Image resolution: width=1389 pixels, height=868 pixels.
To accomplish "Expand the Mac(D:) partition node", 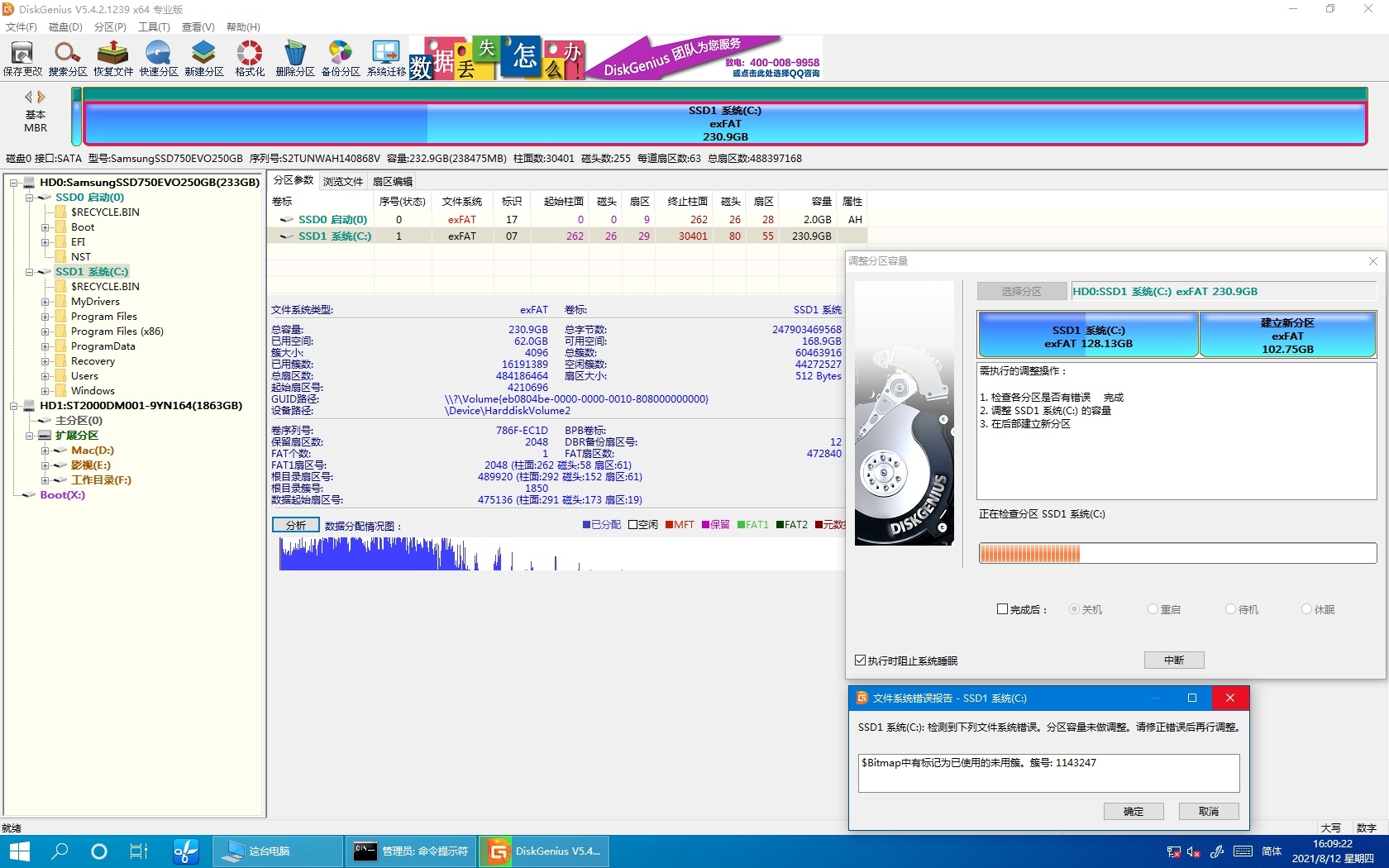I will [45, 451].
